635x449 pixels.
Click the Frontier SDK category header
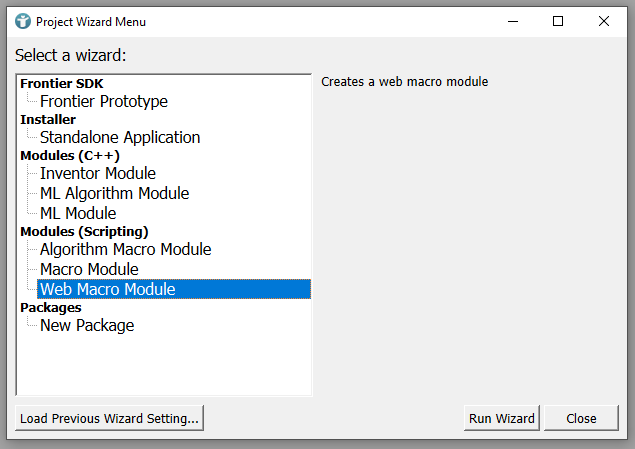[61, 84]
